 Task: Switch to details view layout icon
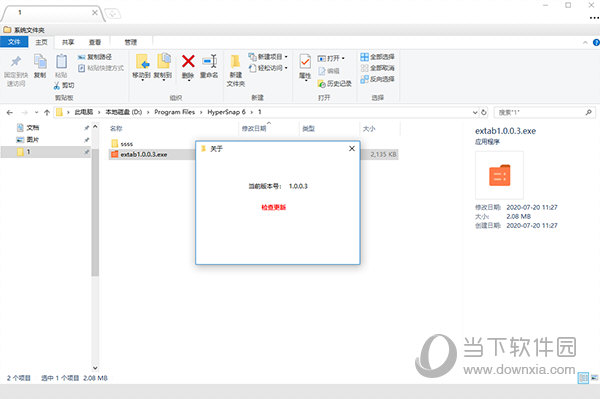point(583,378)
